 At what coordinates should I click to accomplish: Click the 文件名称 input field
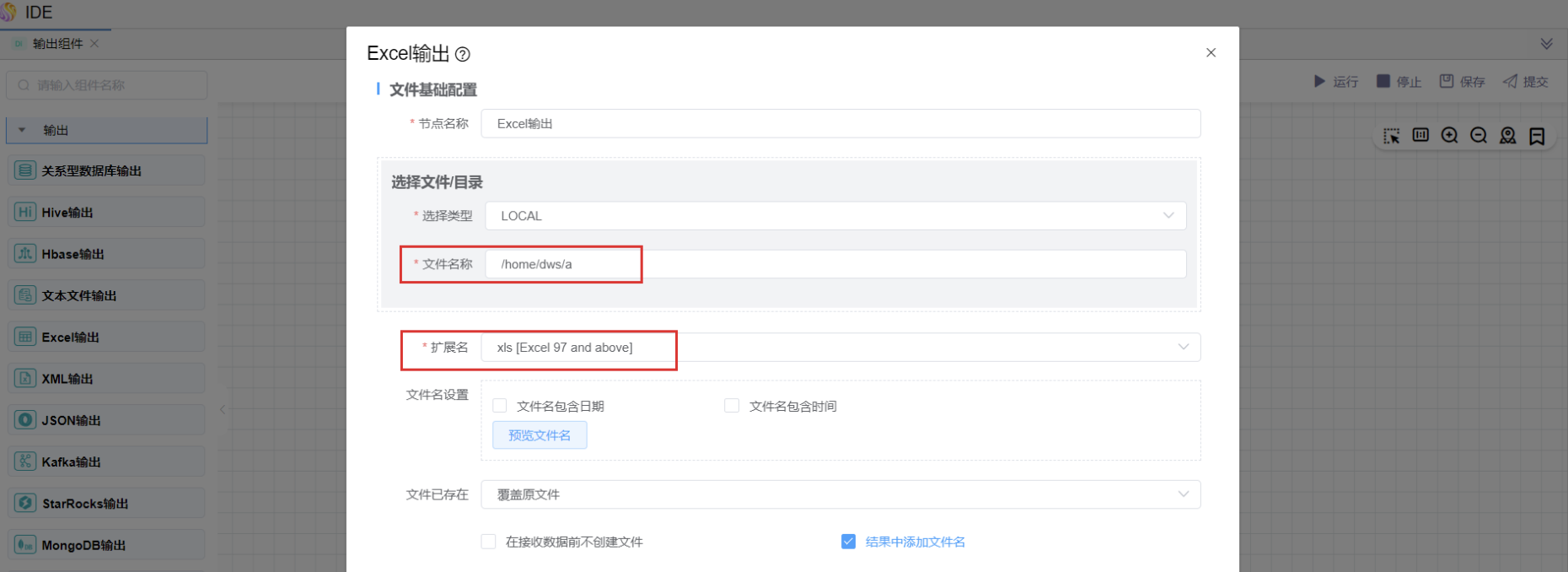click(x=835, y=264)
